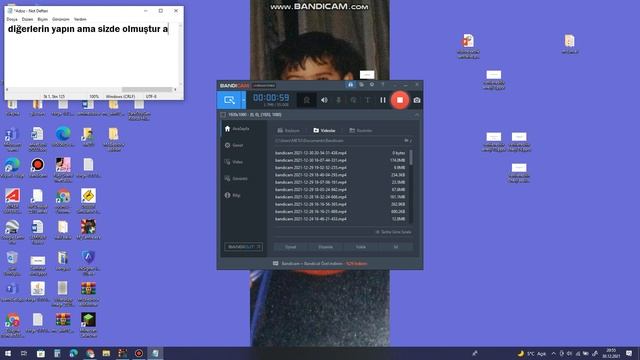Viewport: 640px width, 360px height.
Task: Click the Yükle upload button
Action: click(361, 247)
